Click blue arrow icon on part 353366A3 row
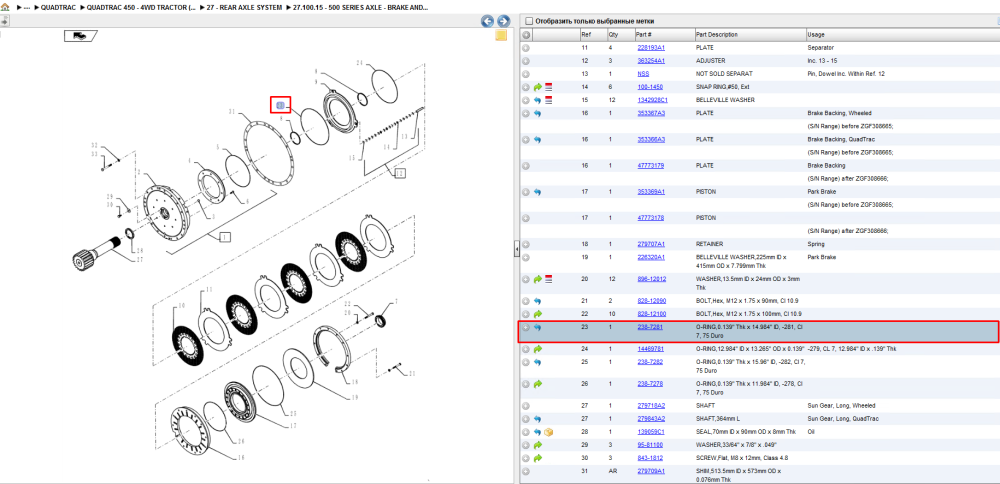This screenshot has height=484, width=1000. coord(538,139)
